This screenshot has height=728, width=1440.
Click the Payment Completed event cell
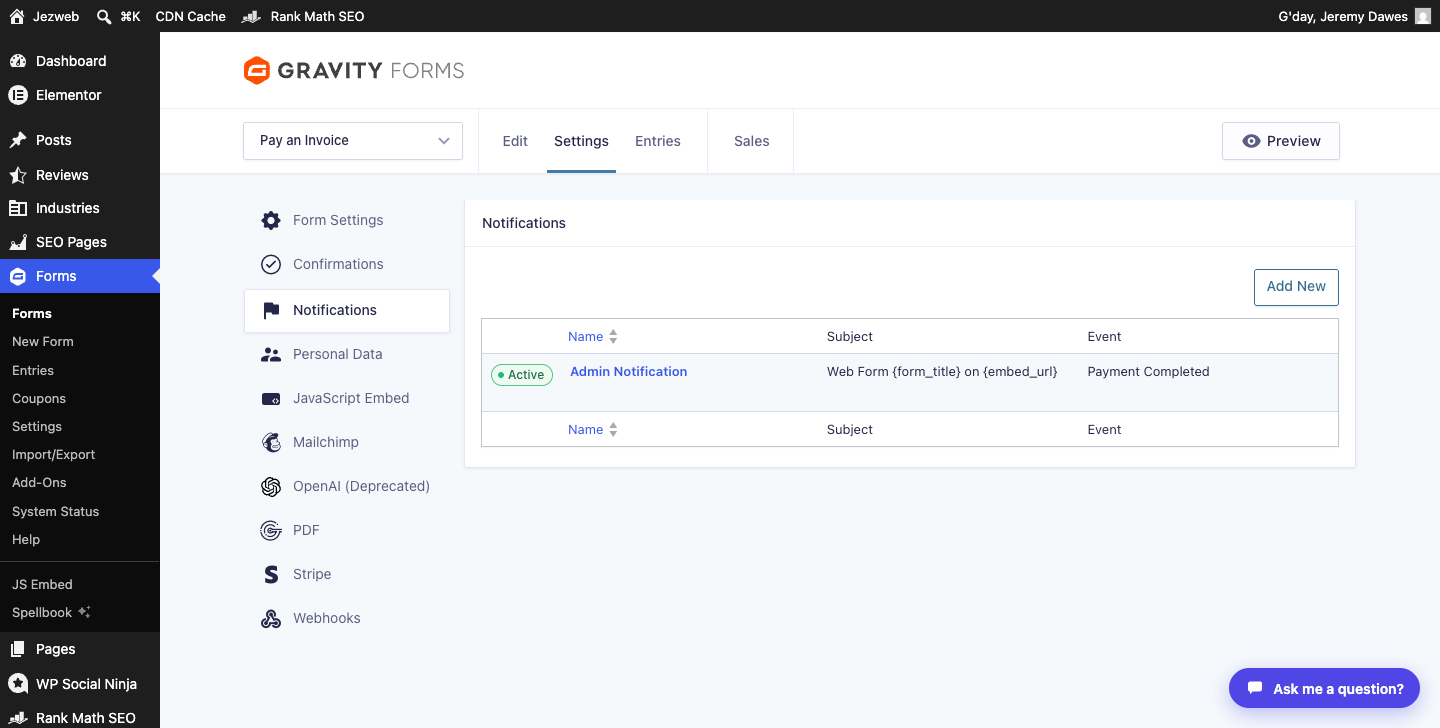coord(1148,371)
